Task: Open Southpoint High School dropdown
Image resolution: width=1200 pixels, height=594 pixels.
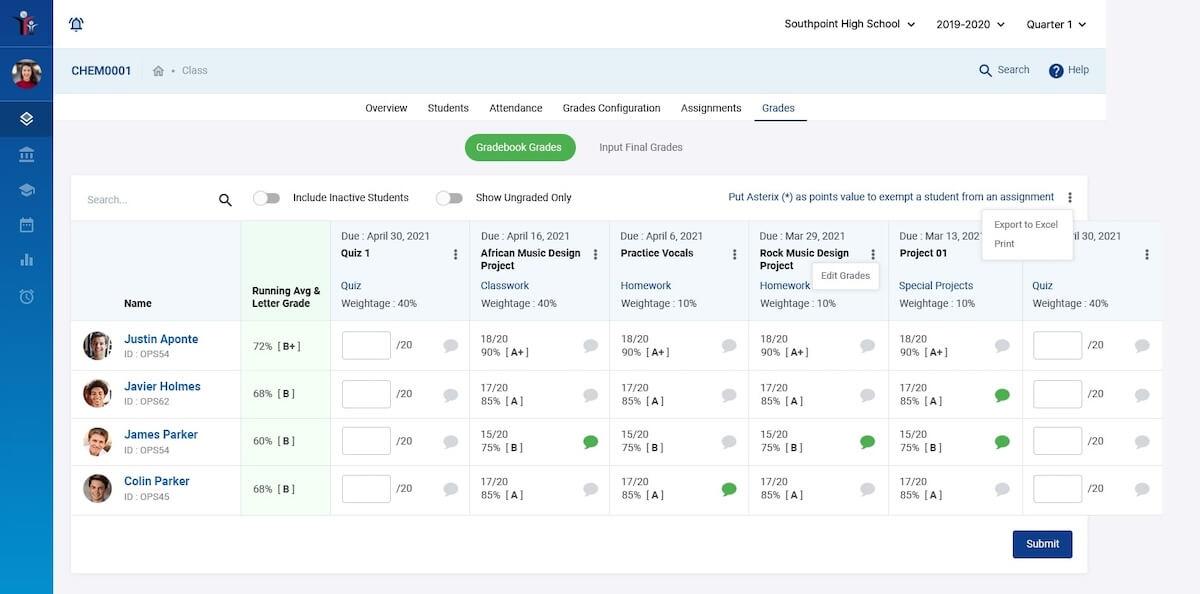Action: tap(849, 24)
